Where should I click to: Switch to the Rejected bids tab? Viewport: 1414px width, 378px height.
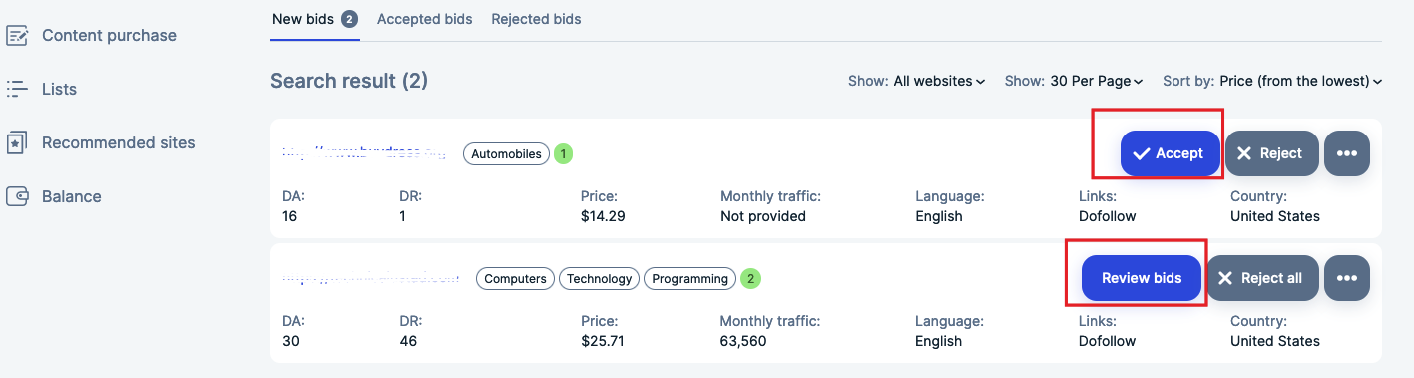[536, 19]
